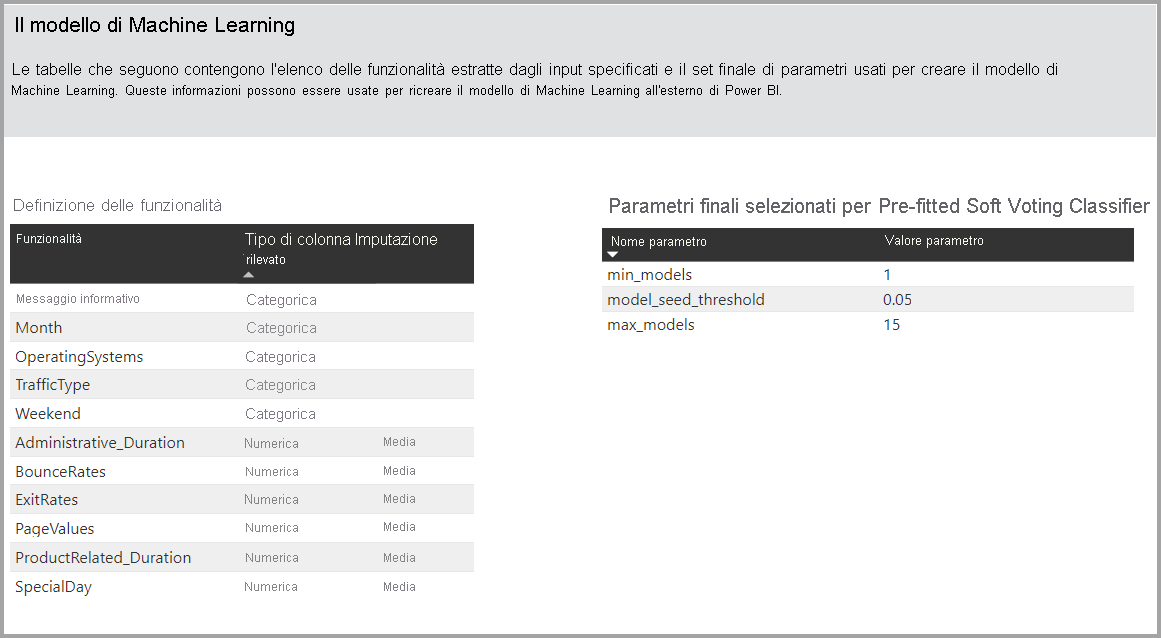Select the min_models parameter name

pyautogui.click(x=649, y=275)
